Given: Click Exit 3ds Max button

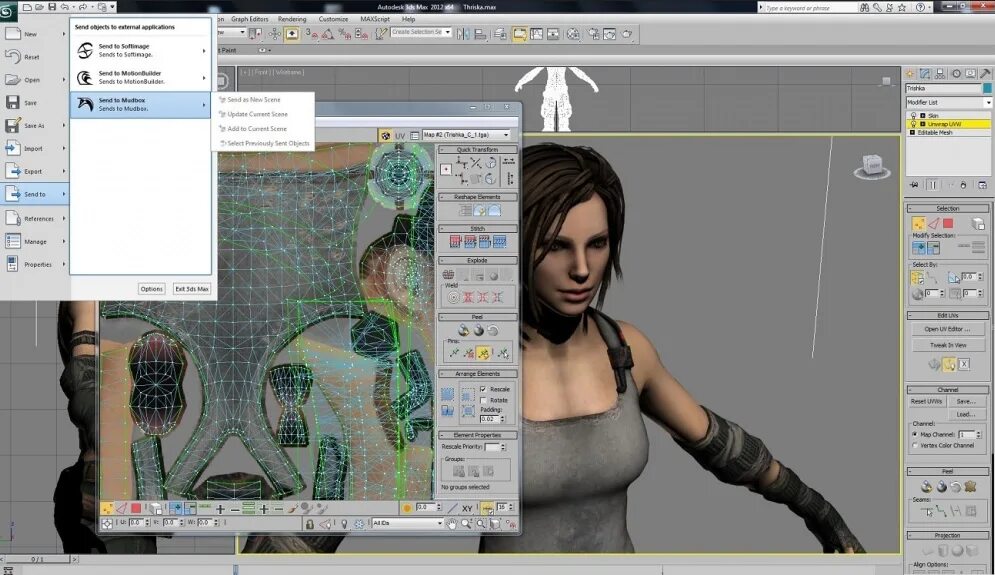Looking at the screenshot, I should pyautogui.click(x=192, y=289).
